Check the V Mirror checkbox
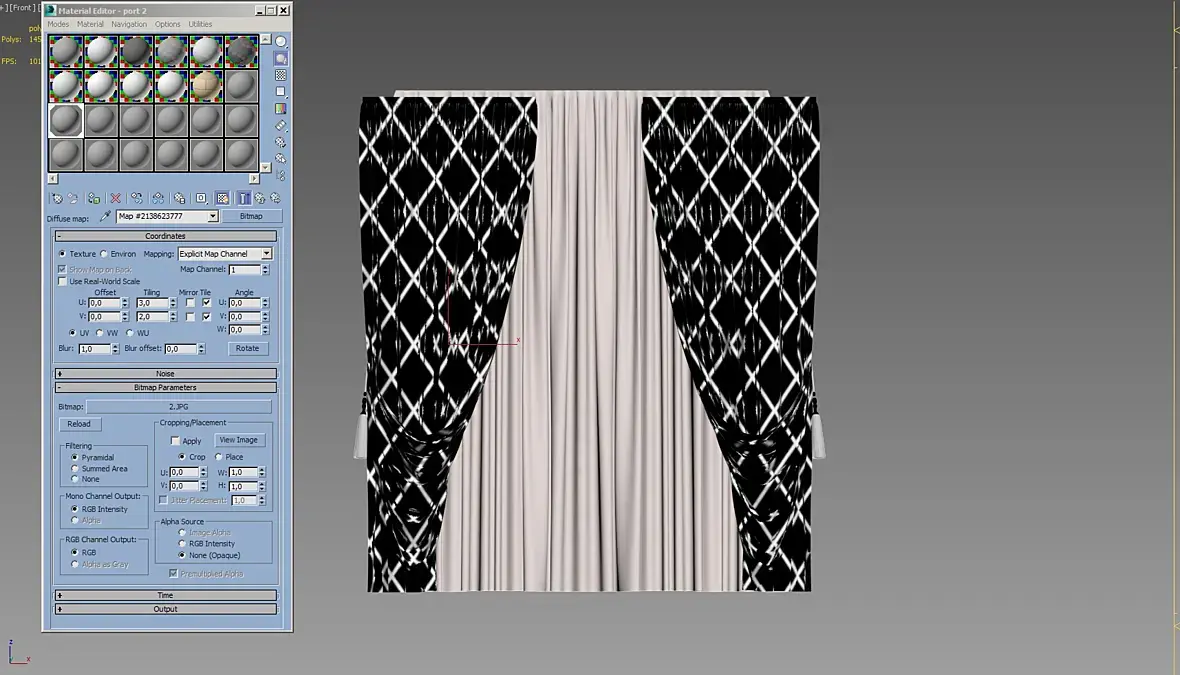 [190, 317]
